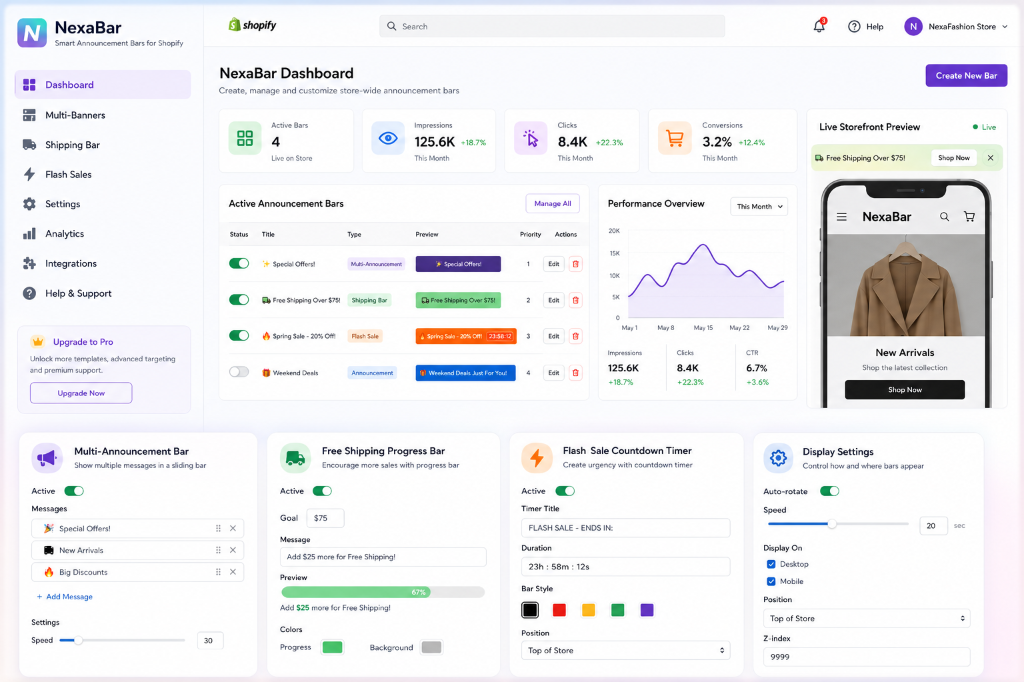
Task: Open the This Month dropdown
Action: [x=759, y=206]
